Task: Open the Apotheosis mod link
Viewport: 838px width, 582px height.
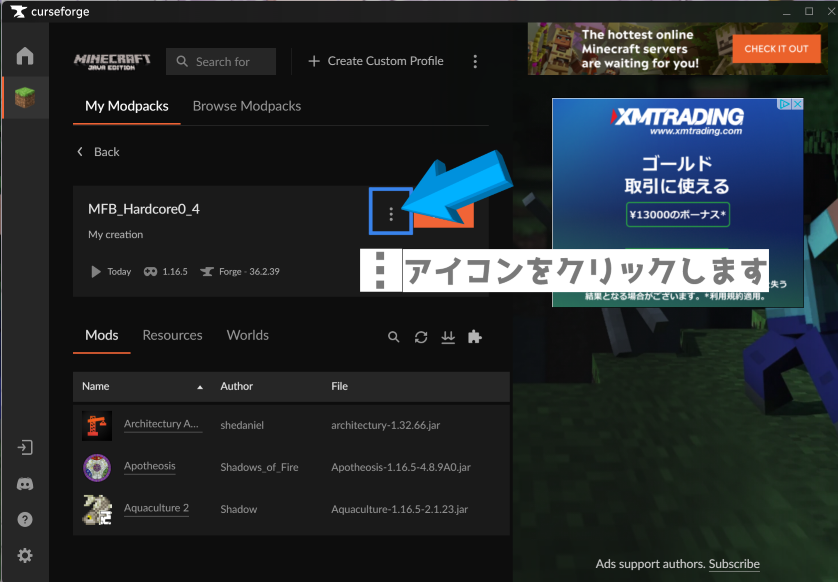Action: (x=150, y=465)
